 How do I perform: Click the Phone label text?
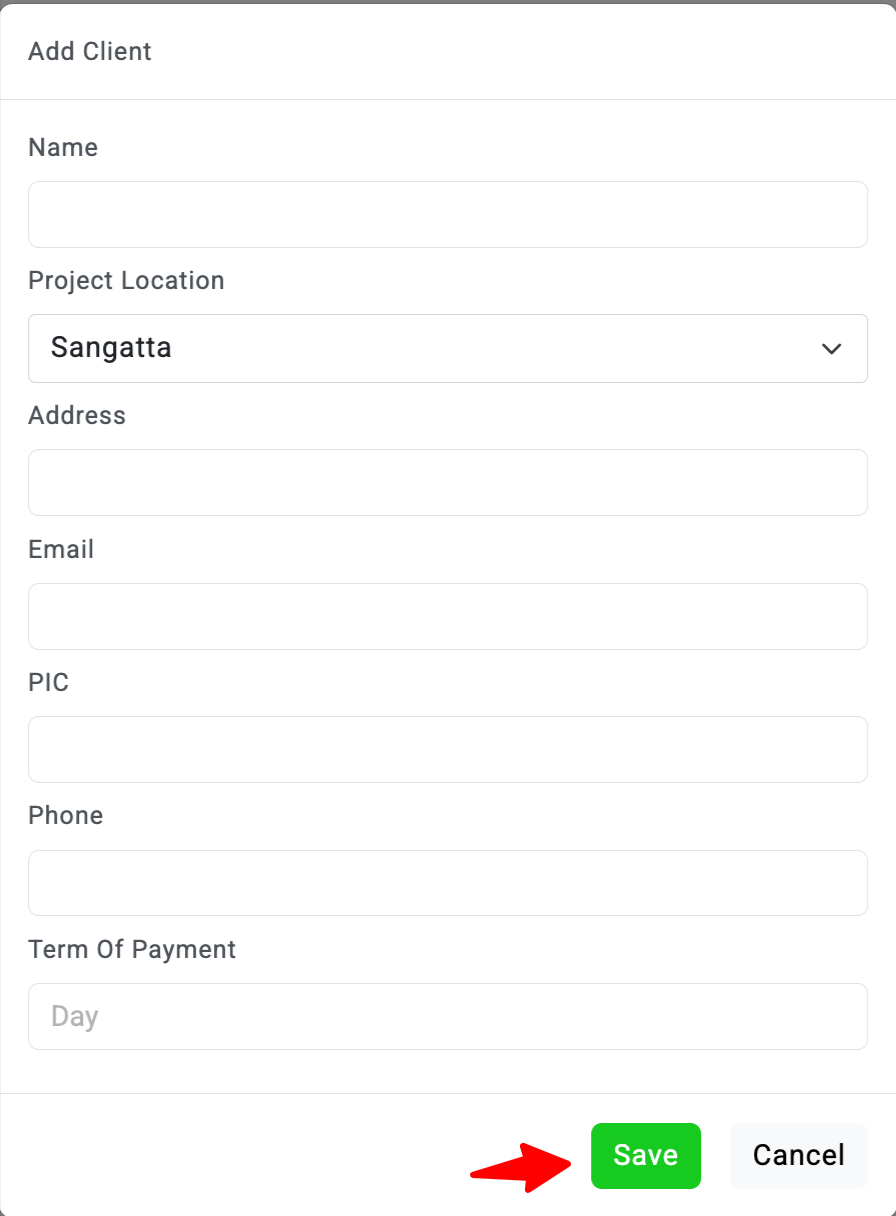point(66,816)
